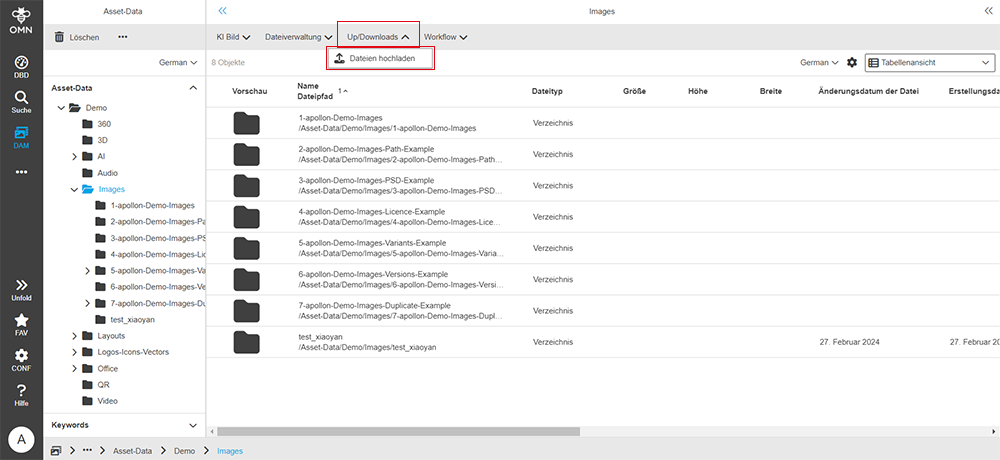
Task: Click the breadcrumb ellipsis dots
Action: point(87,450)
